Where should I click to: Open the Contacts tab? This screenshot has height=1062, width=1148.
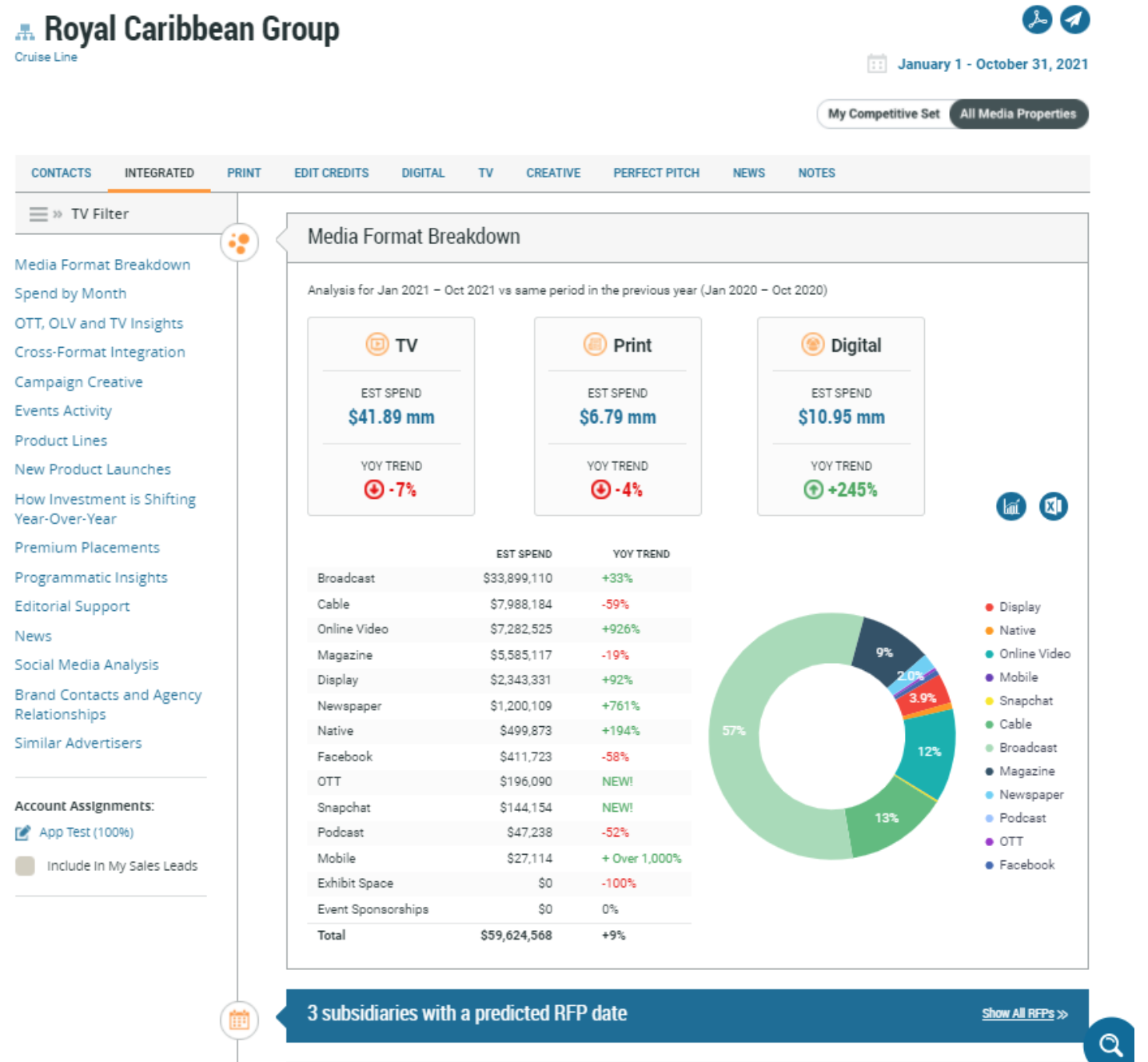tap(62, 173)
